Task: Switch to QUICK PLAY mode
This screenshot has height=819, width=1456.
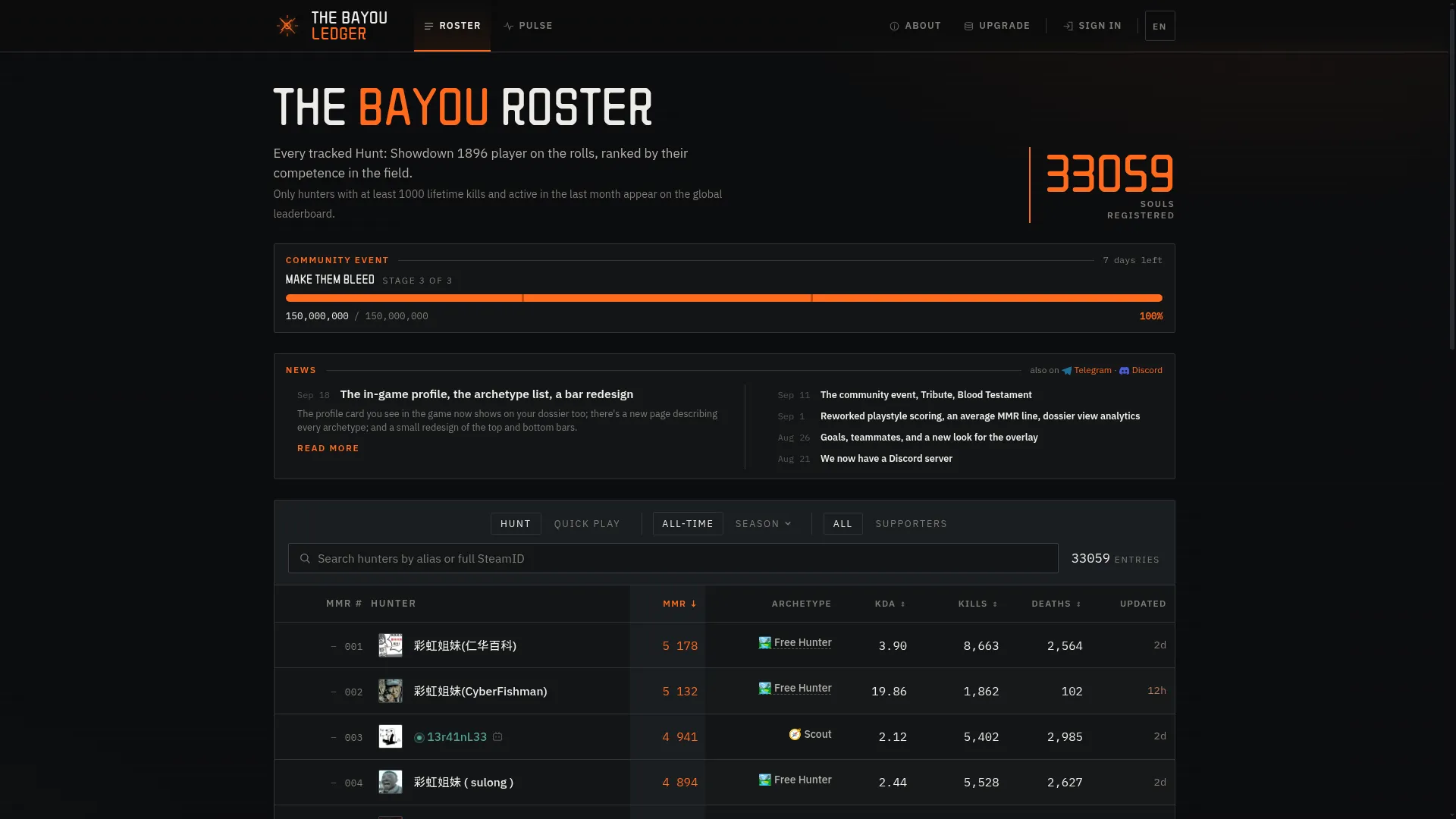Action: click(x=587, y=524)
